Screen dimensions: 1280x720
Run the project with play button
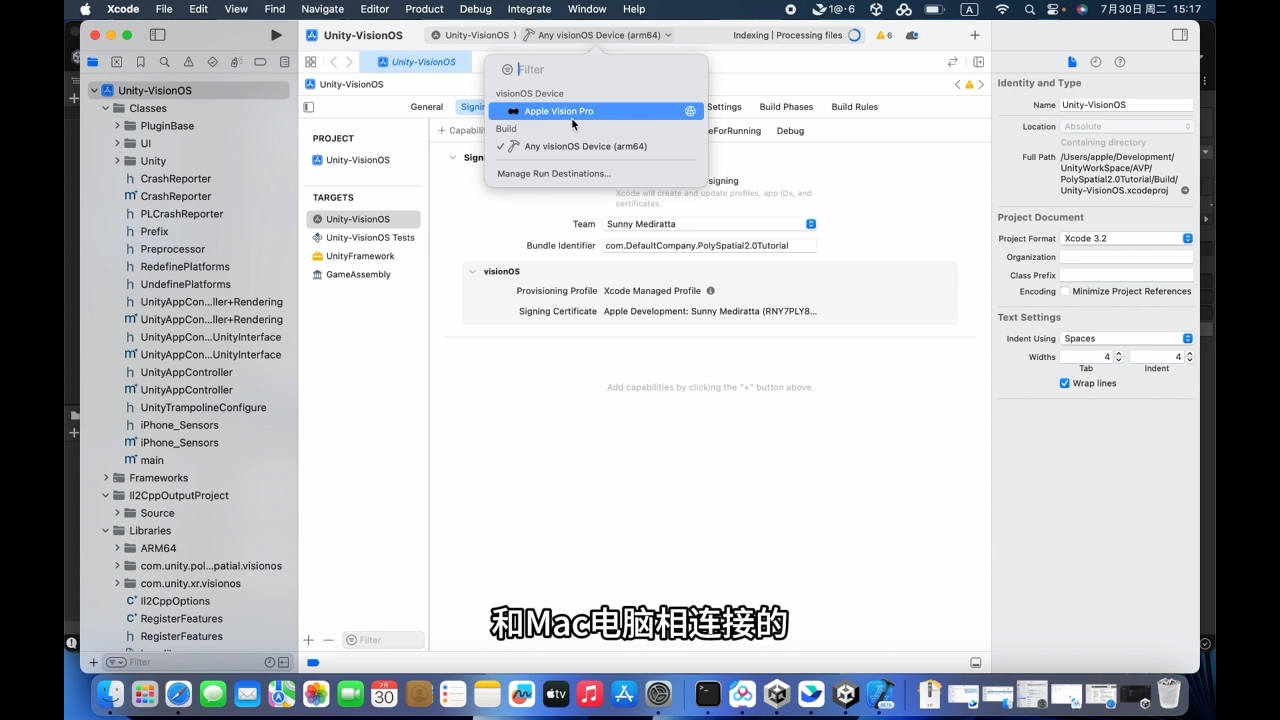[x=276, y=35]
